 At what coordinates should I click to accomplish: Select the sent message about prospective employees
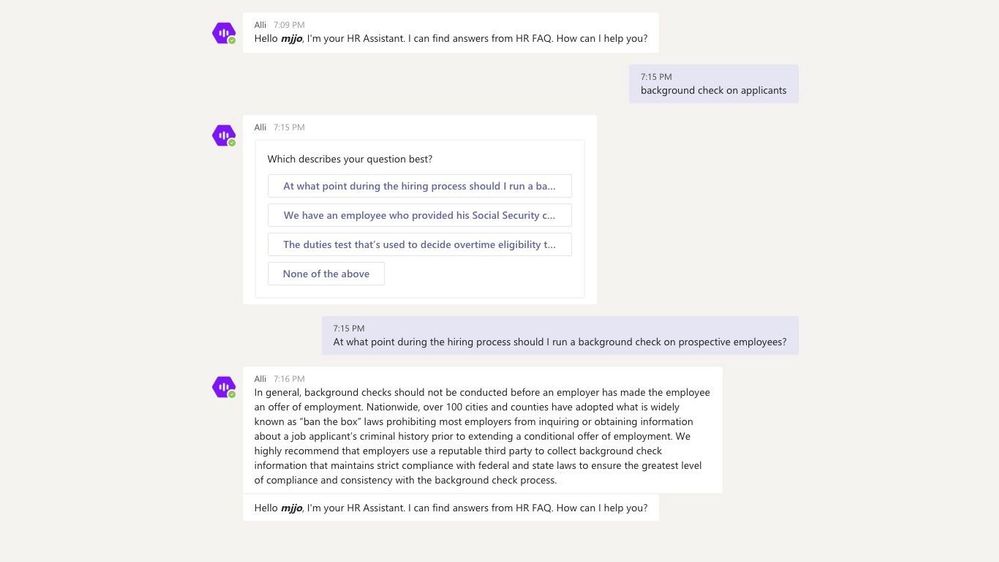pyautogui.click(x=560, y=335)
